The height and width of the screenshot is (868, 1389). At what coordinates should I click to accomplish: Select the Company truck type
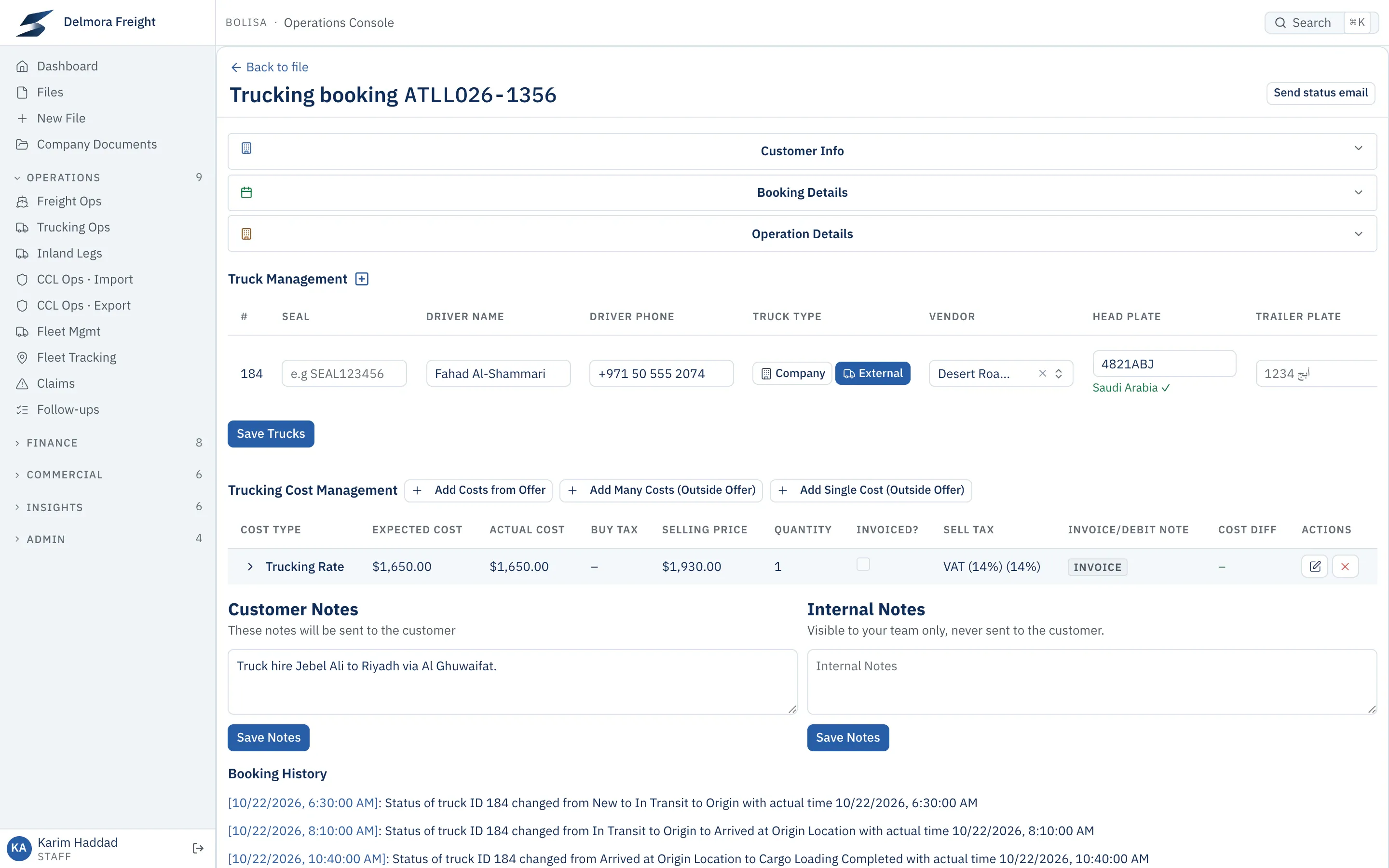(792, 373)
